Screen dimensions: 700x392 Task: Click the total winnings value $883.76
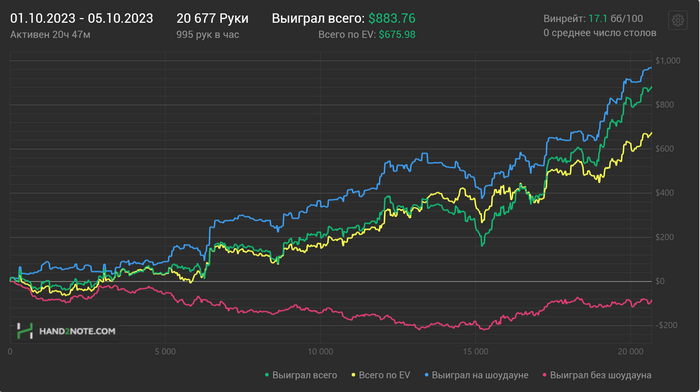click(392, 18)
